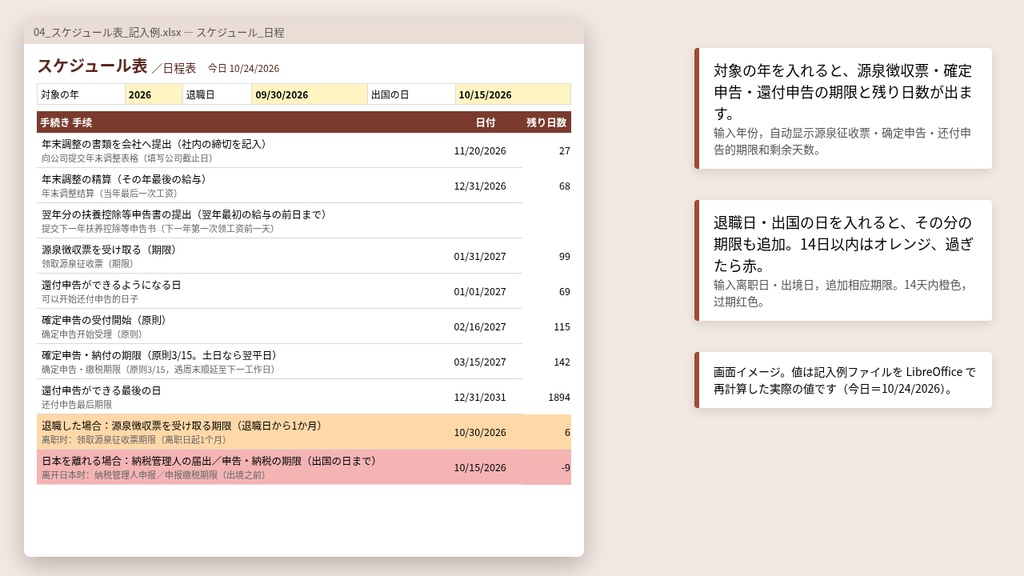
Task: Click the スケジュール表 title heading
Action: click(x=92, y=66)
